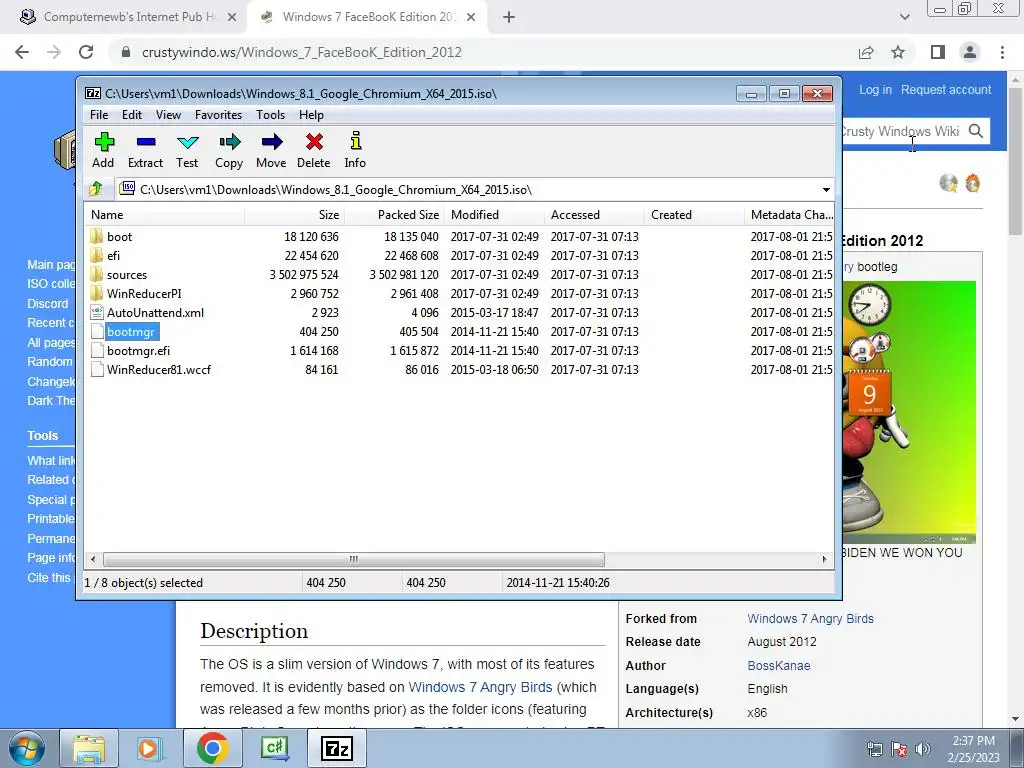Select the highlighted bootmgr file name
The height and width of the screenshot is (768, 1024).
[x=131, y=332]
